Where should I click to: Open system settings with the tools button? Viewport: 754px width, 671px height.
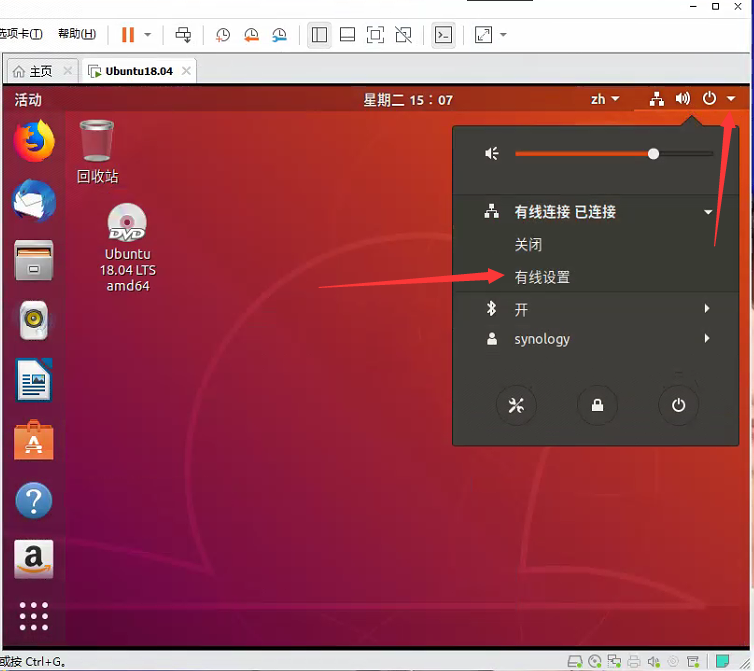coord(516,405)
